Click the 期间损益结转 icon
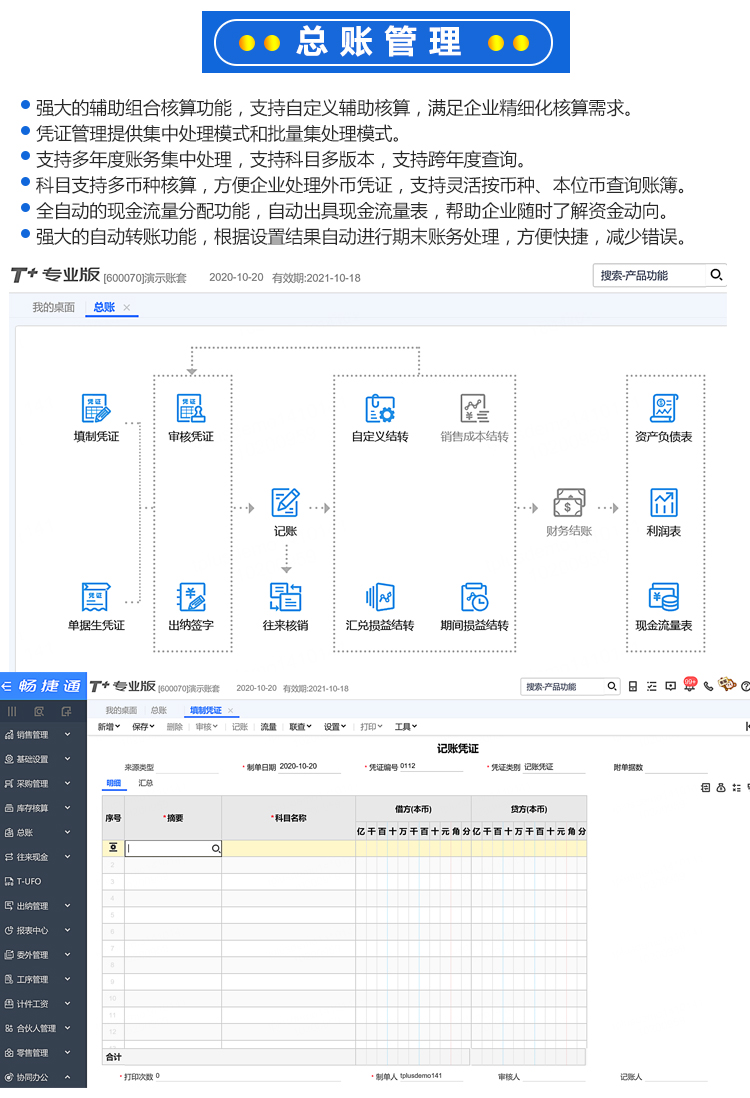This screenshot has width=750, height=1098. (x=474, y=597)
